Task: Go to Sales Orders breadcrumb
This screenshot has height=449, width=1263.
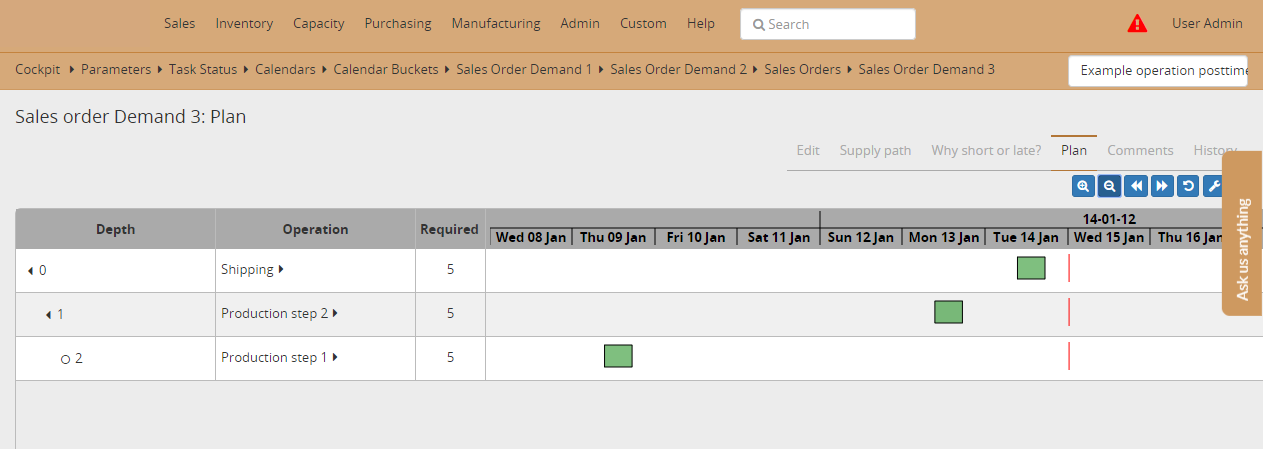Action: coord(803,69)
